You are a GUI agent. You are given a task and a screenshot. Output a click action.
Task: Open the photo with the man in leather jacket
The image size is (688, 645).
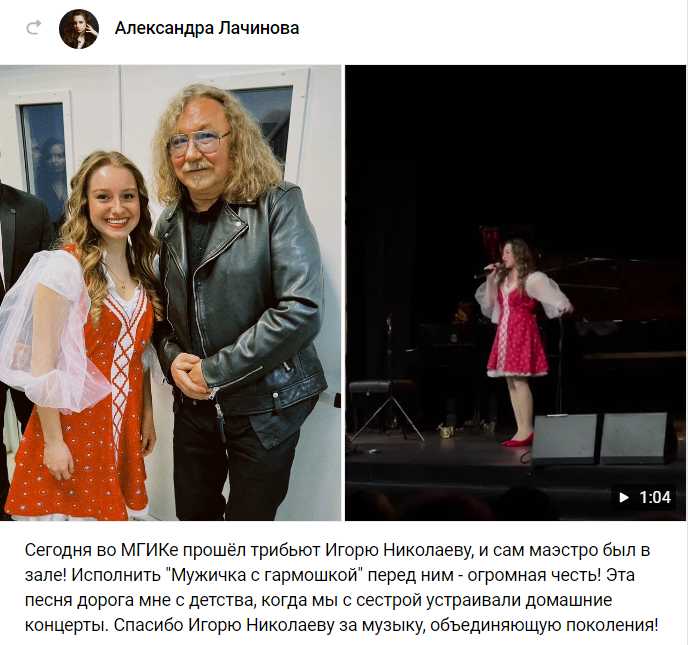pyautogui.click(x=170, y=293)
